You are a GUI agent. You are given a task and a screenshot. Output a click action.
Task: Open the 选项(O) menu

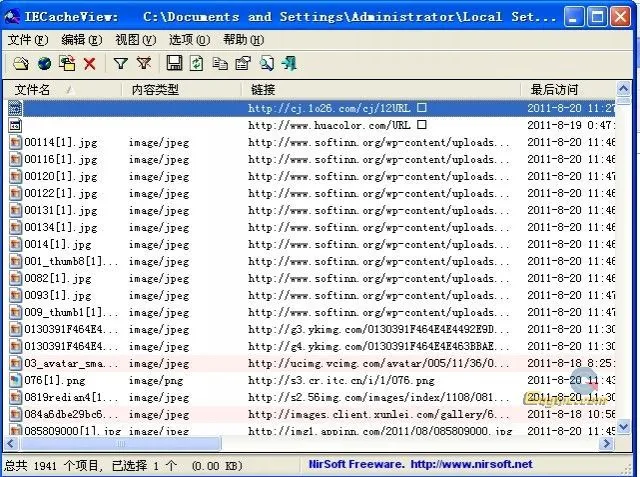(x=189, y=40)
